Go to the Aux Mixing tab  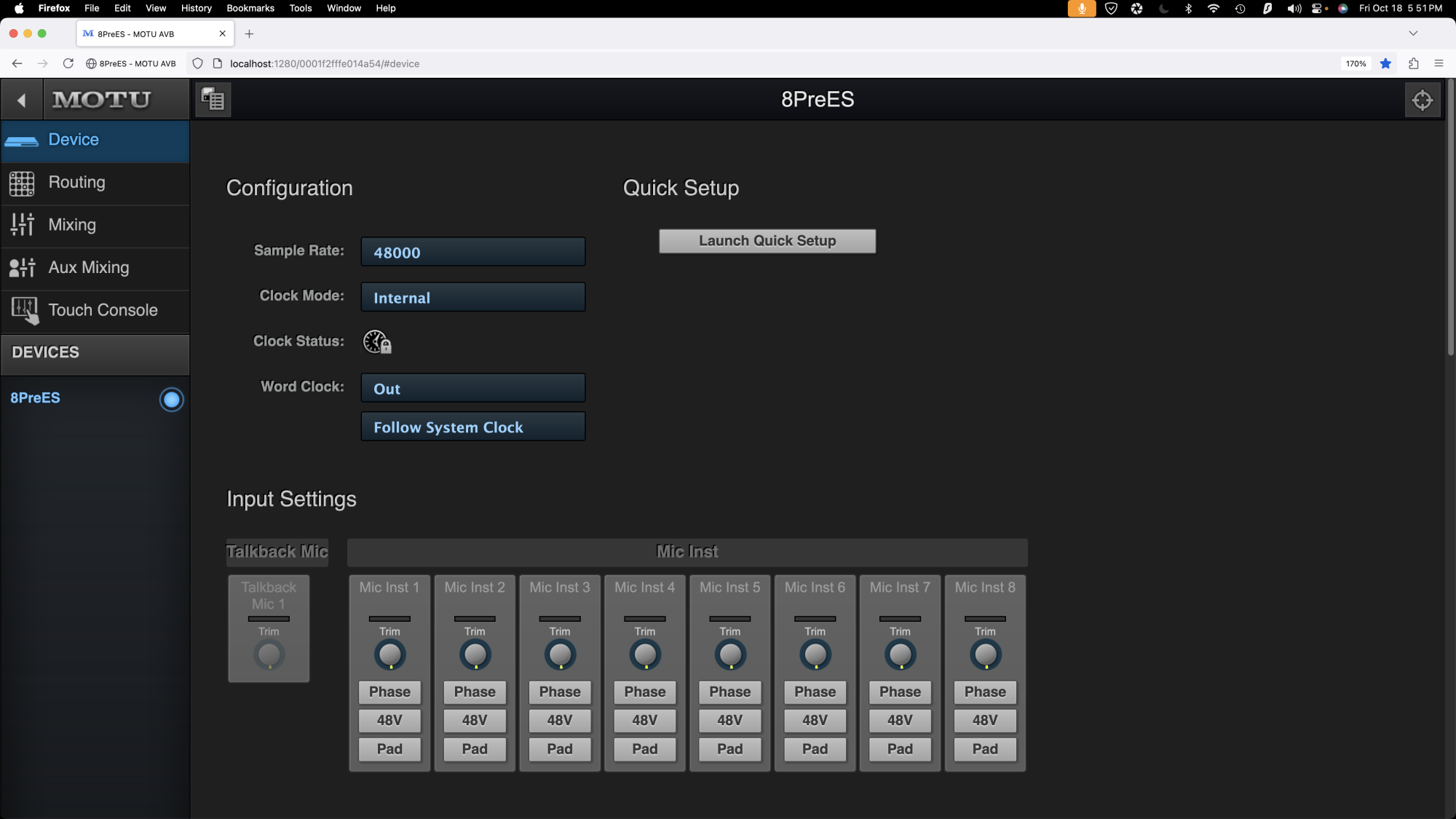95,268
